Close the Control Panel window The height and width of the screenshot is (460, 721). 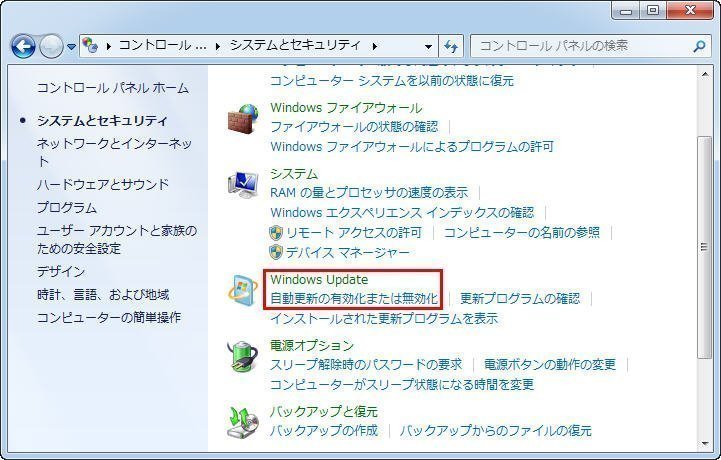coord(690,11)
